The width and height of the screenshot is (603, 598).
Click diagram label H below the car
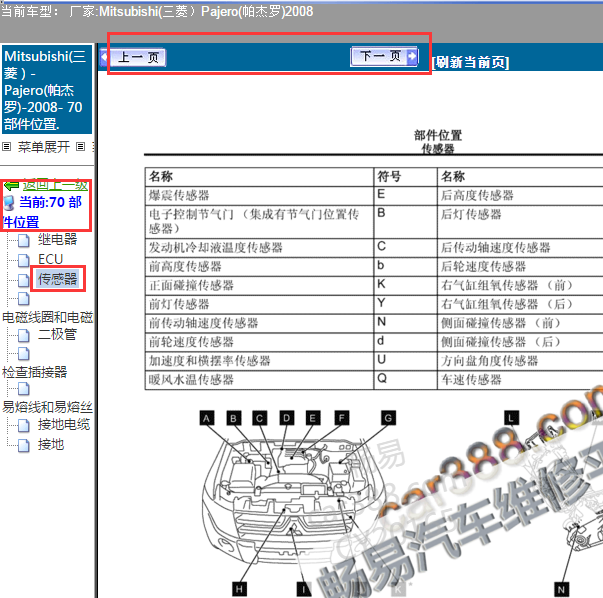pyautogui.click(x=239, y=589)
